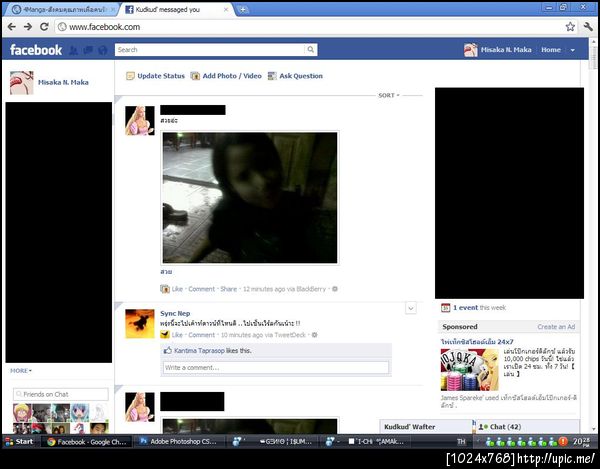Image resolution: width=600 pixels, height=469 pixels.
Task: Open the Kudkud' Wafter chat tab
Action: 425,427
